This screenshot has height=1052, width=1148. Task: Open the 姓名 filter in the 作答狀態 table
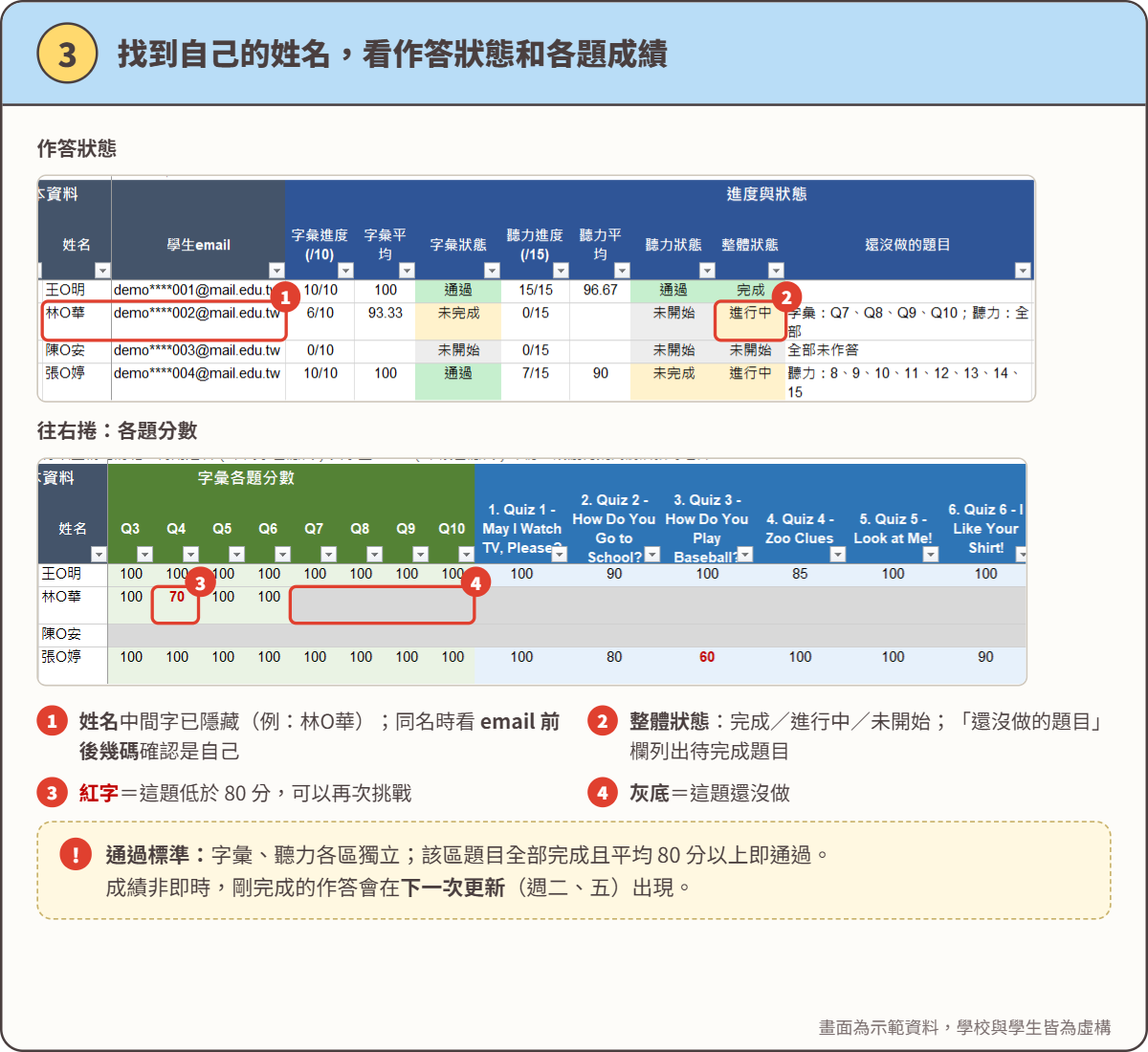pyautogui.click(x=102, y=271)
